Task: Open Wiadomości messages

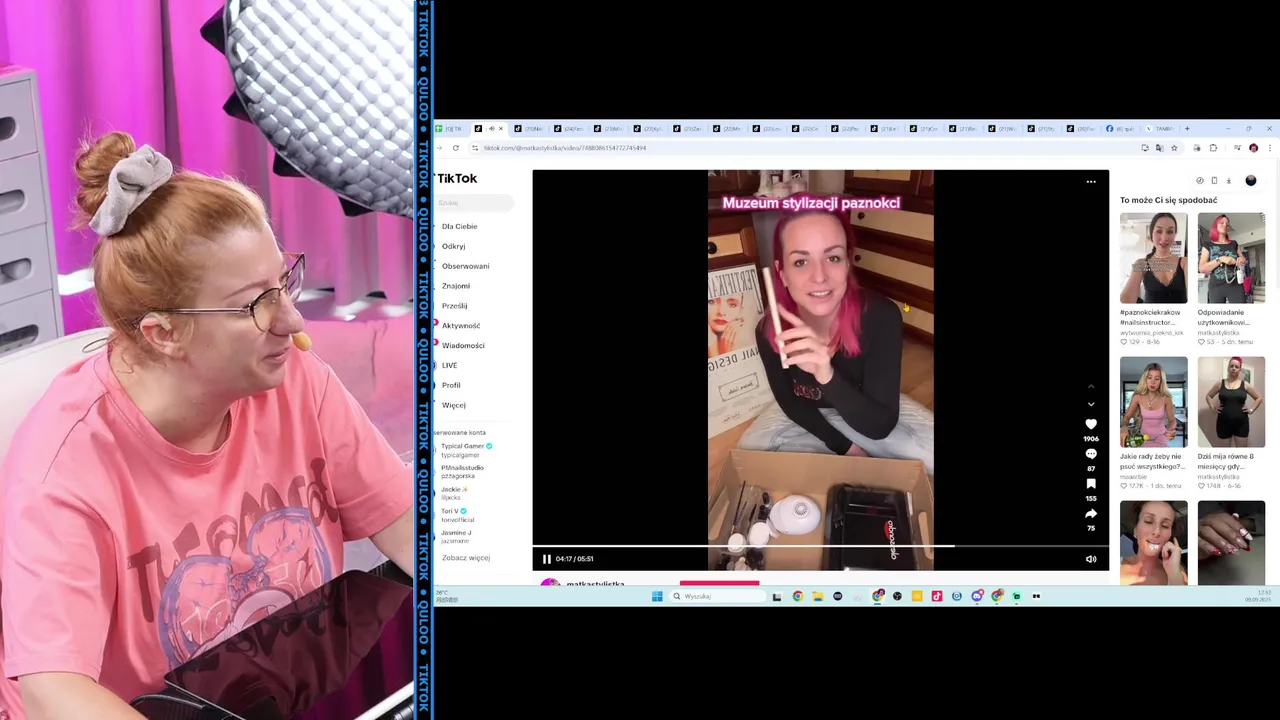Action: tap(462, 346)
